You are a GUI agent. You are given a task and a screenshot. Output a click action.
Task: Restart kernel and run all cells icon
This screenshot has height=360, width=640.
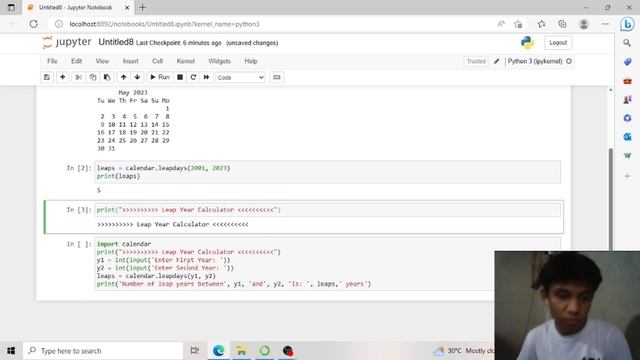point(207,77)
